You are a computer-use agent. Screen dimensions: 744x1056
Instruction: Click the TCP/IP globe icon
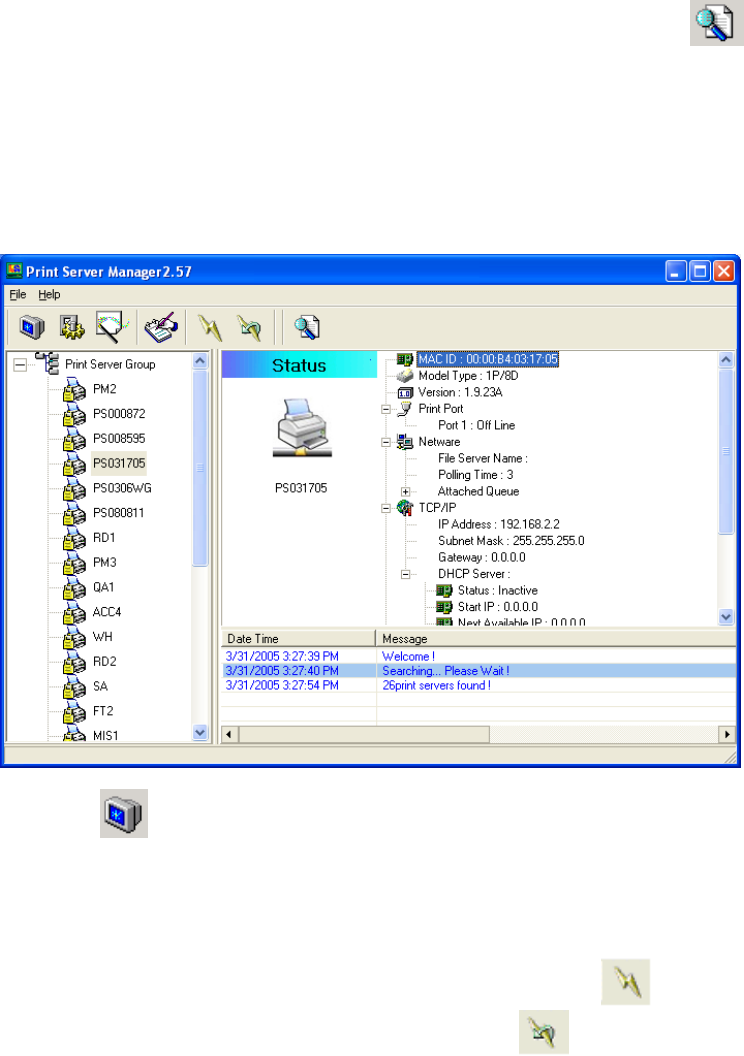pyautogui.click(x=405, y=507)
